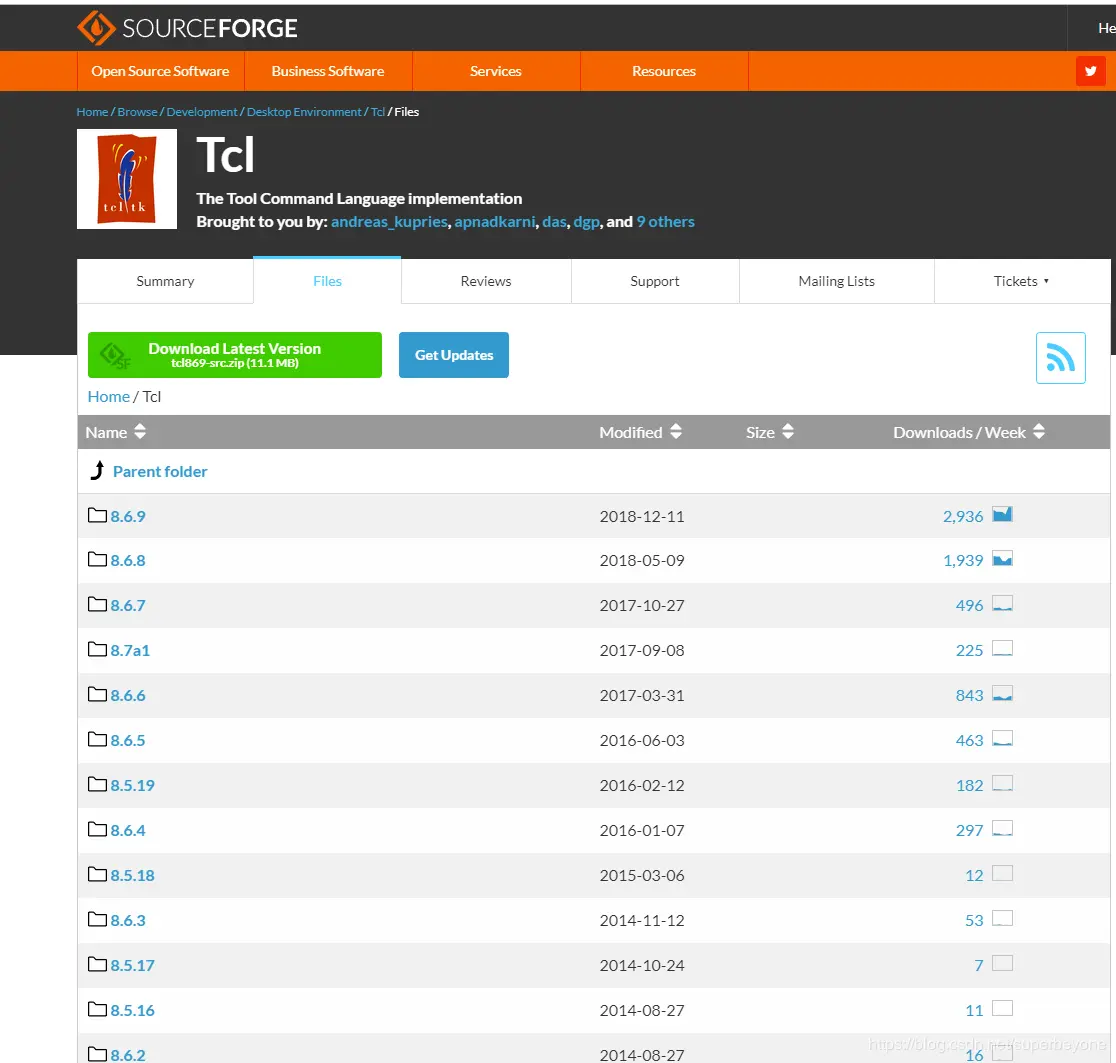Open the 9 others contributors link
Image resolution: width=1116 pixels, height=1063 pixels.
point(665,221)
